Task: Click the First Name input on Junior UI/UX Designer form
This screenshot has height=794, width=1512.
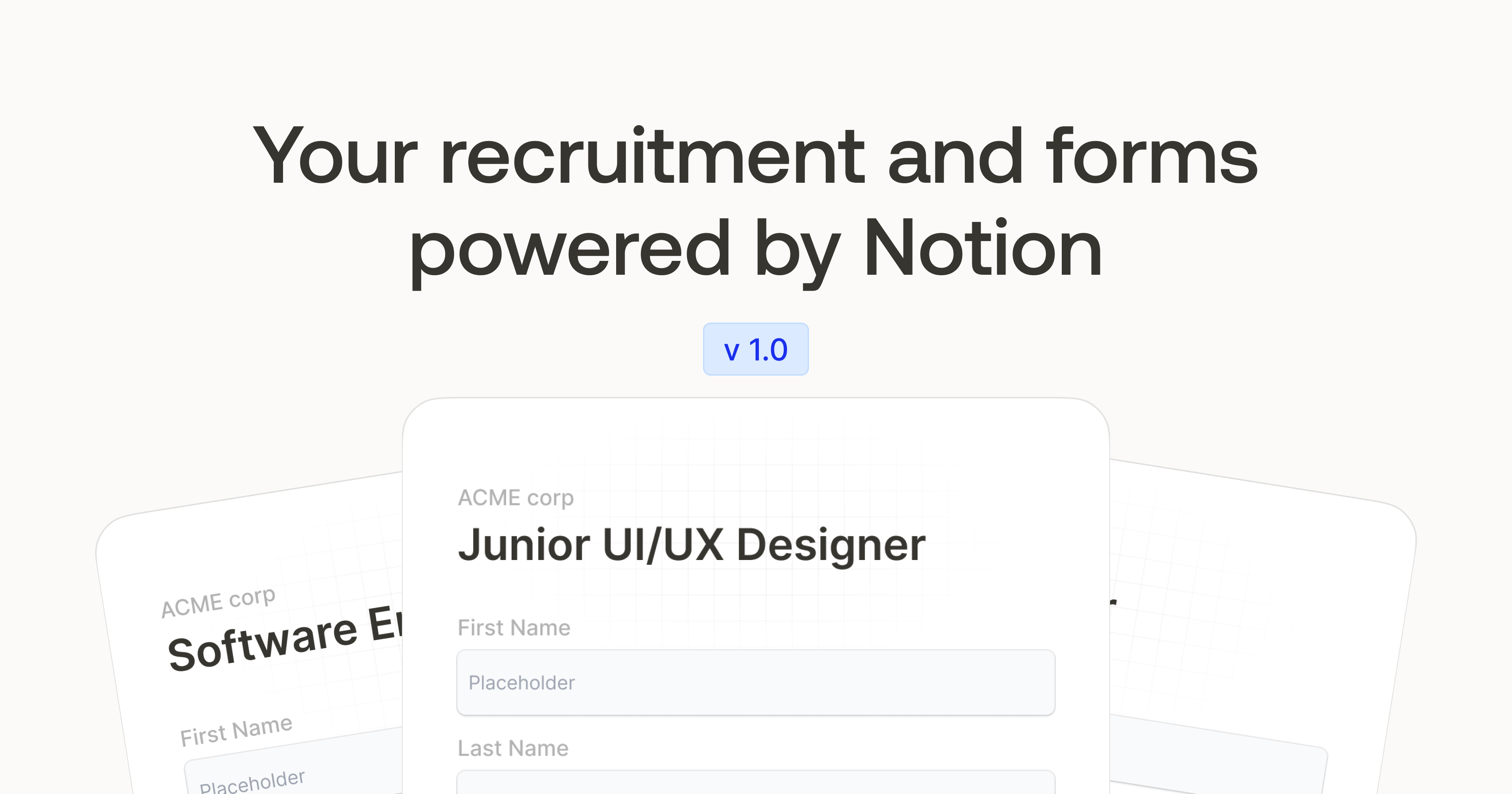Action: pyautogui.click(x=756, y=683)
